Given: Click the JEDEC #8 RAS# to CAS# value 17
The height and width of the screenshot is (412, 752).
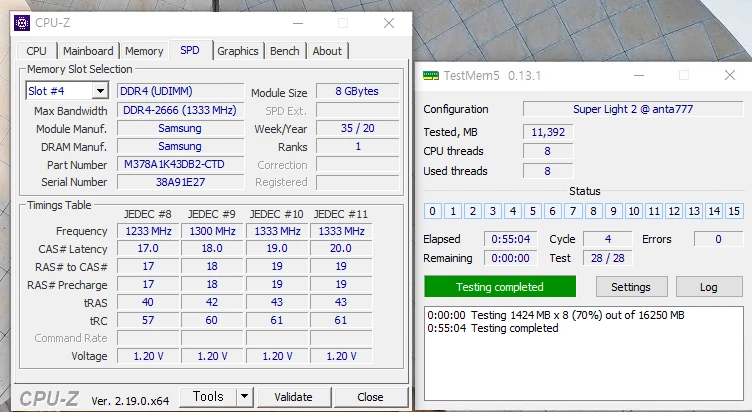Looking at the screenshot, I should pyautogui.click(x=148, y=266).
